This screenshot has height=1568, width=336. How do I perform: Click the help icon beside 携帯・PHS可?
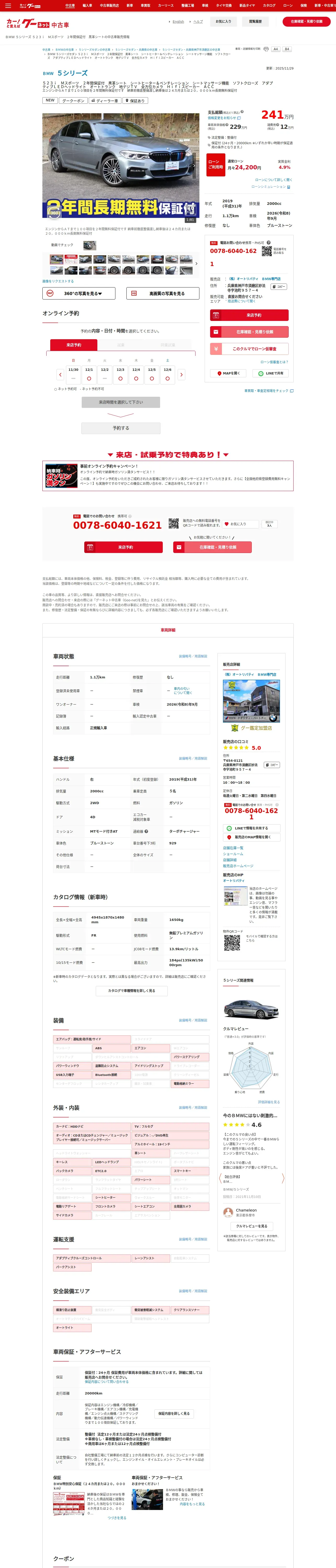coord(268,243)
